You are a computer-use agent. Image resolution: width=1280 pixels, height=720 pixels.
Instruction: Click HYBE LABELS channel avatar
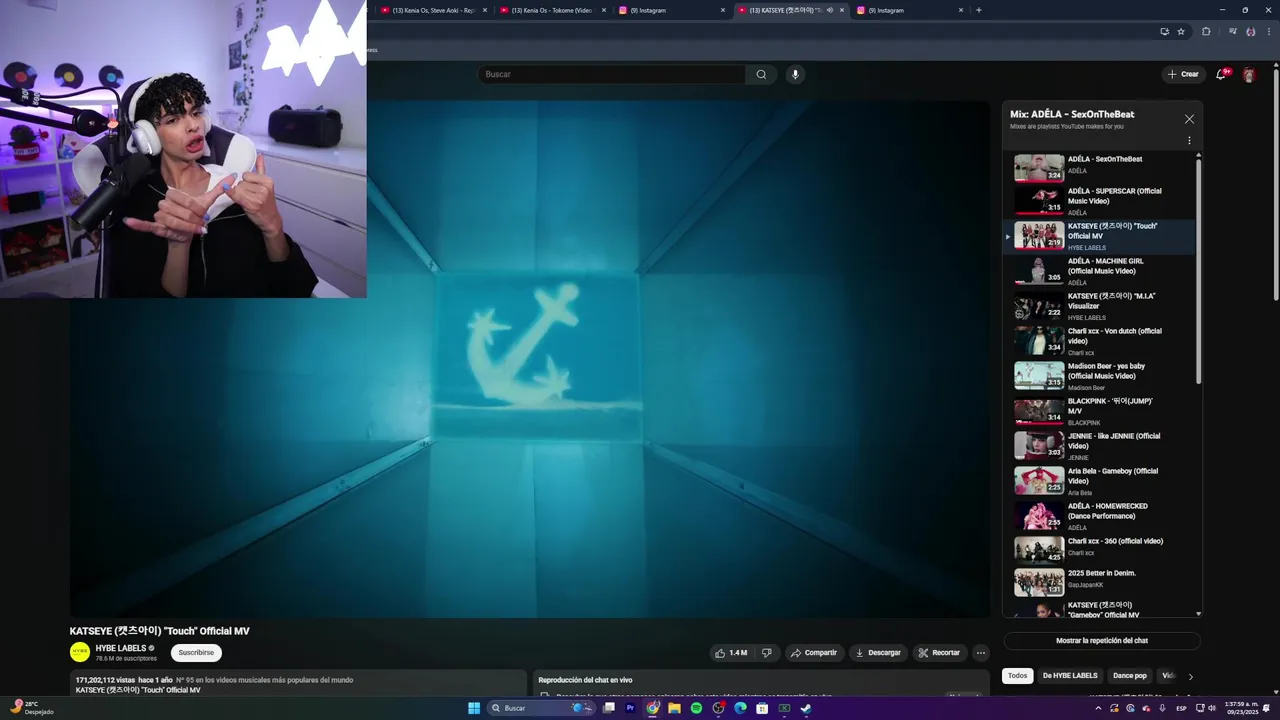click(80, 652)
